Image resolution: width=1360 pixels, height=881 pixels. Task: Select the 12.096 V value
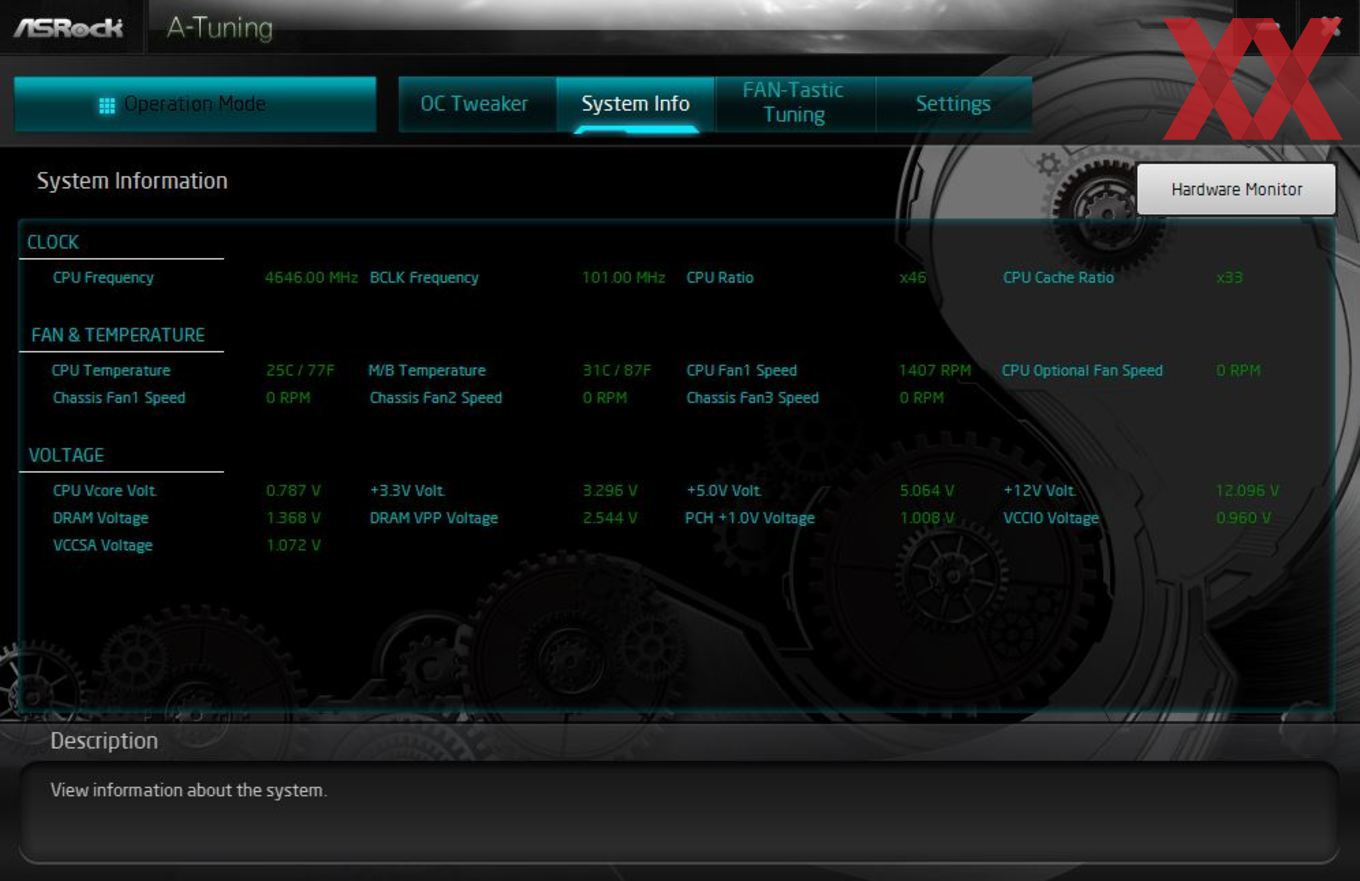click(x=1247, y=490)
